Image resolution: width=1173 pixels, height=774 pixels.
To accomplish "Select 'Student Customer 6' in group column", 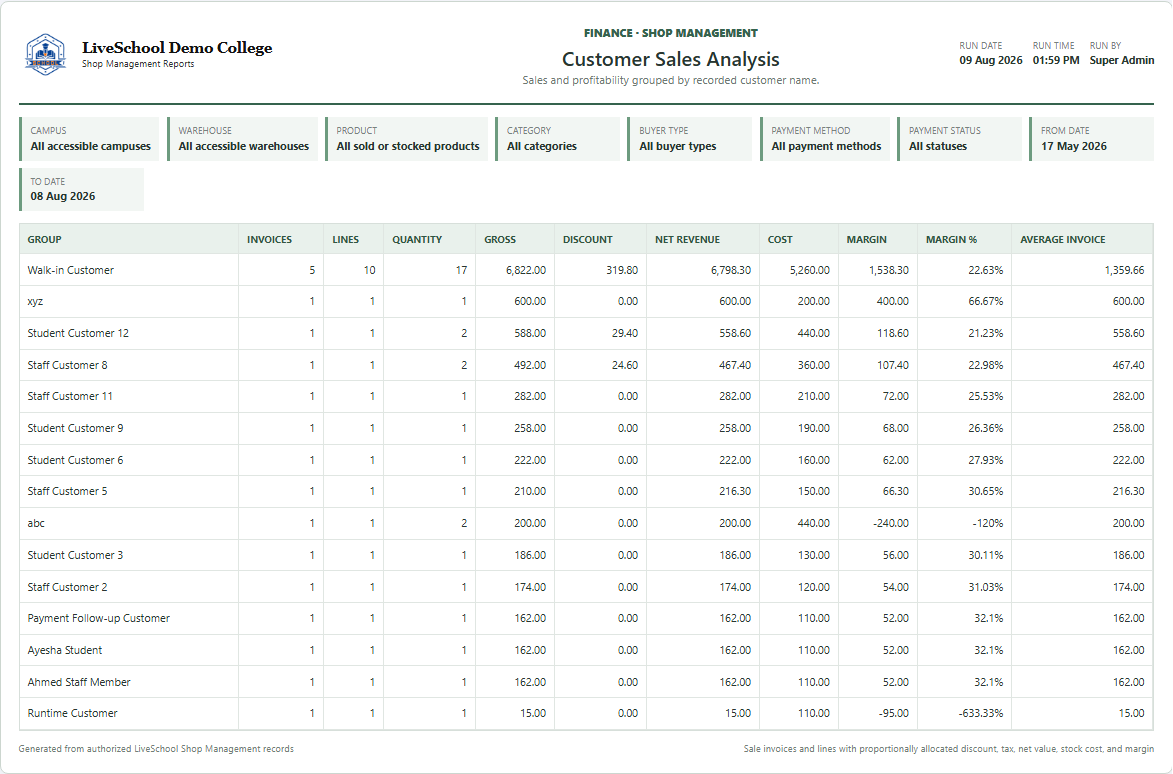I will tap(76, 461).
